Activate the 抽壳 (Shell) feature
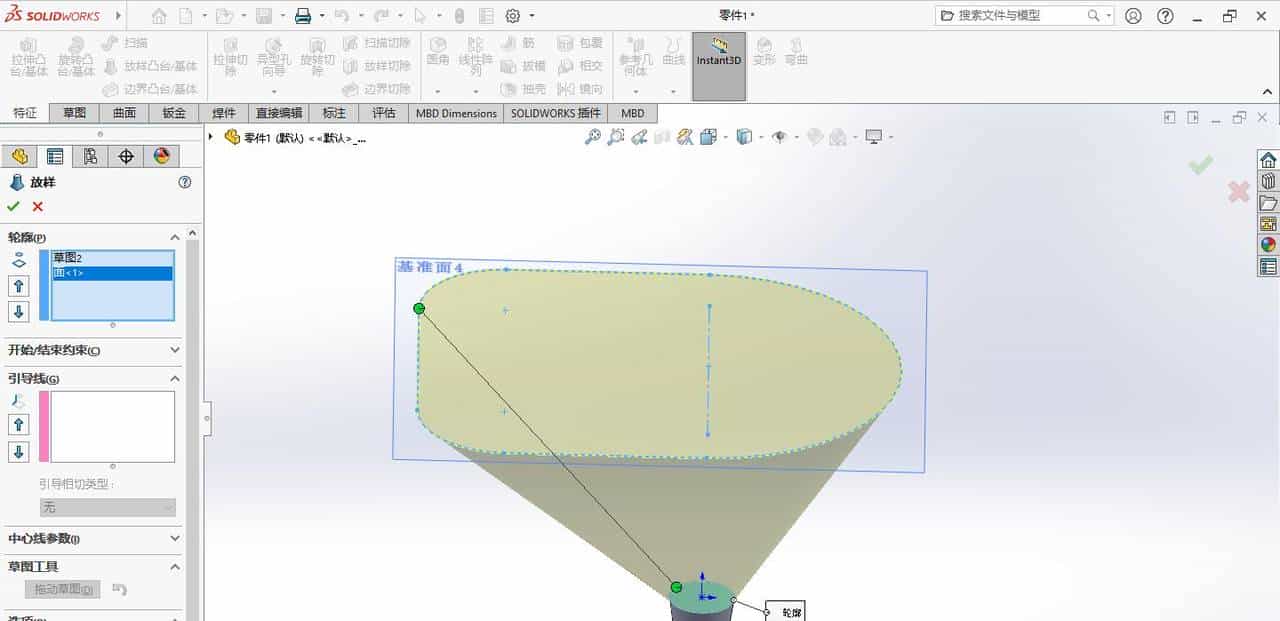This screenshot has height=621, width=1280. point(524,88)
